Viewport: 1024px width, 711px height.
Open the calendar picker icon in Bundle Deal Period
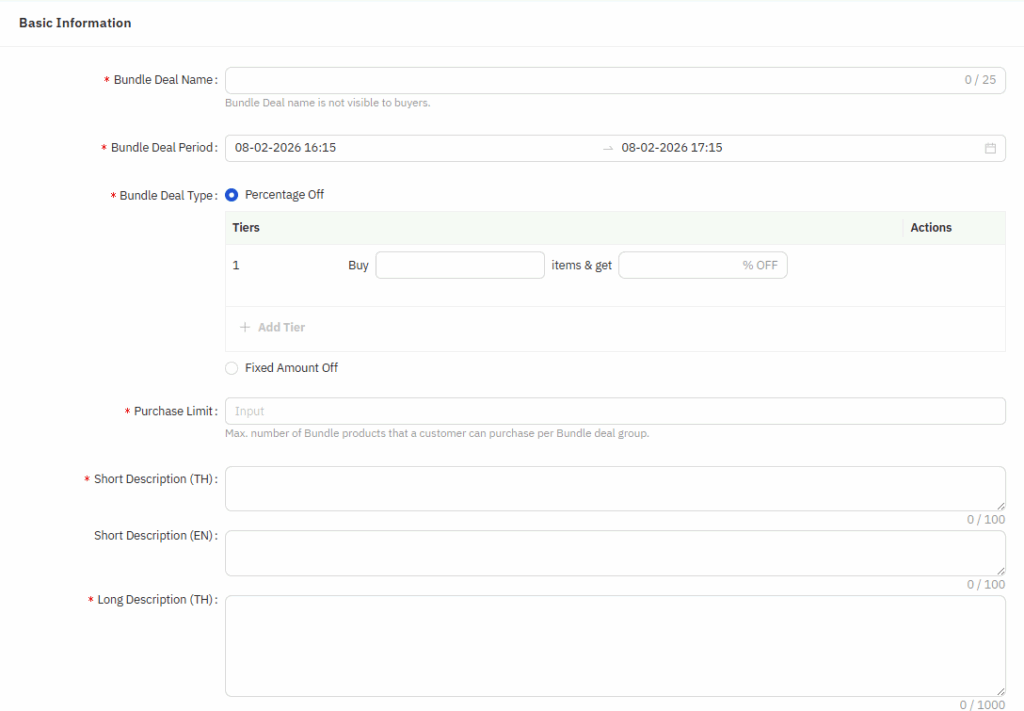[x=990, y=148]
